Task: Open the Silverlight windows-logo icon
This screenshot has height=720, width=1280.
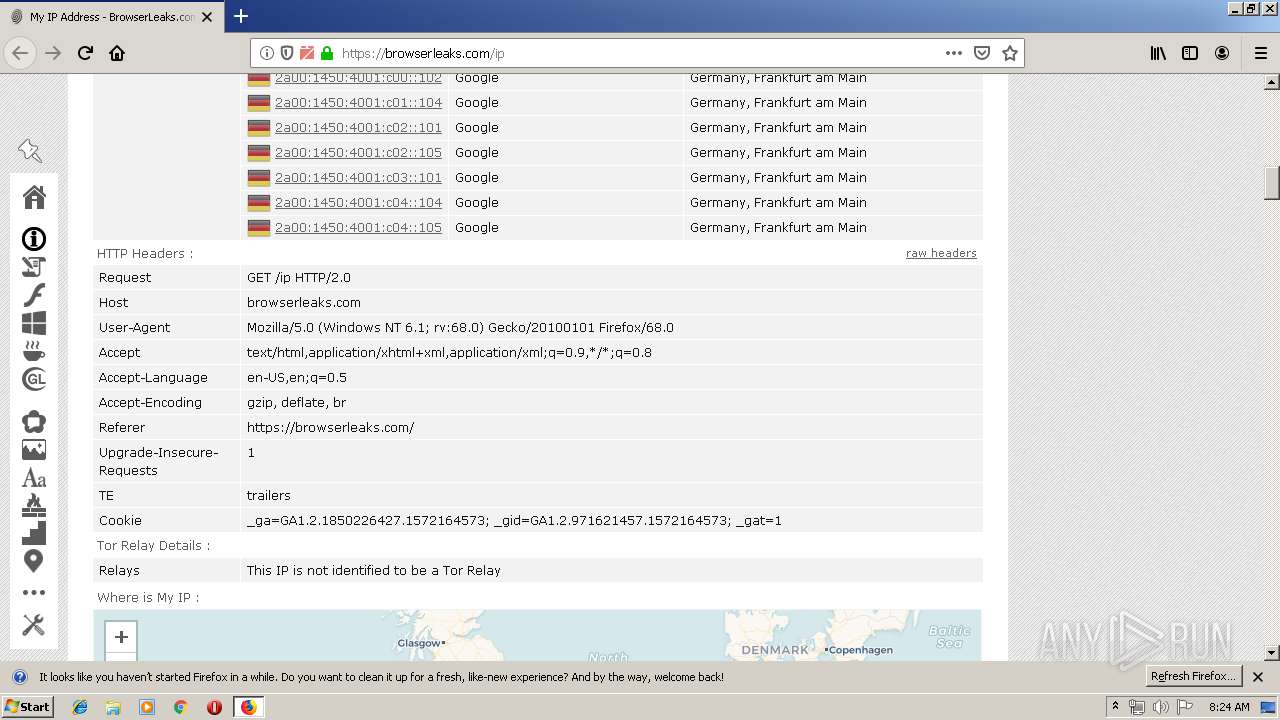Action: (34, 323)
